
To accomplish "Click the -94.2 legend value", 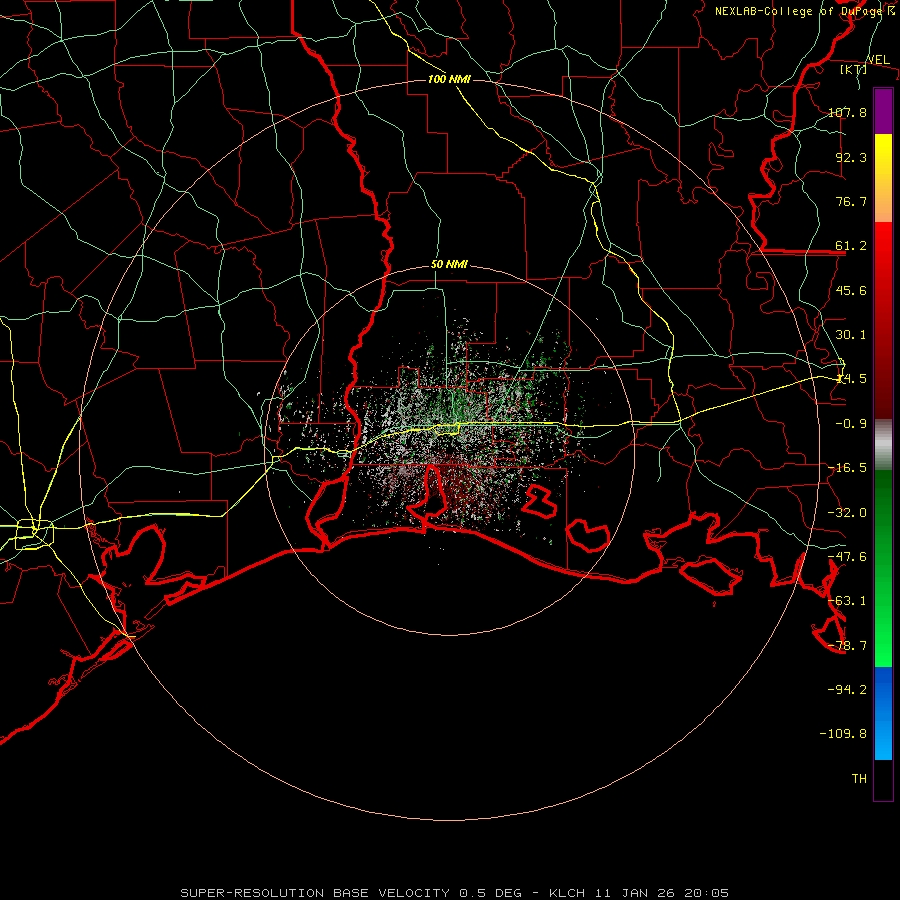I will pyautogui.click(x=847, y=689).
